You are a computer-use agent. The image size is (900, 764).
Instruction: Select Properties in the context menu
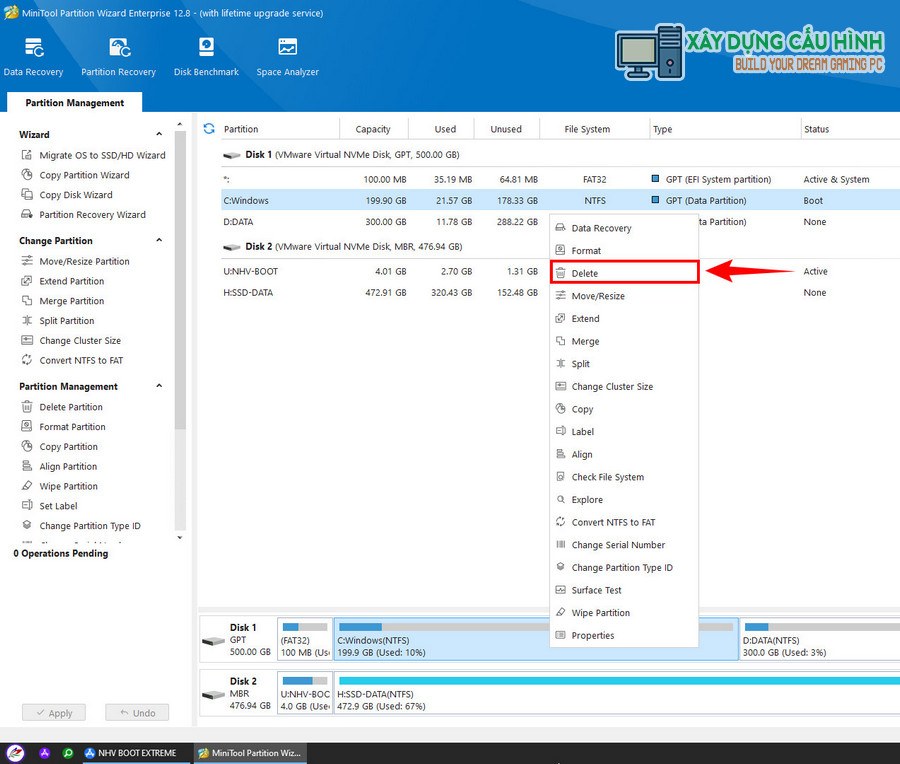point(592,636)
